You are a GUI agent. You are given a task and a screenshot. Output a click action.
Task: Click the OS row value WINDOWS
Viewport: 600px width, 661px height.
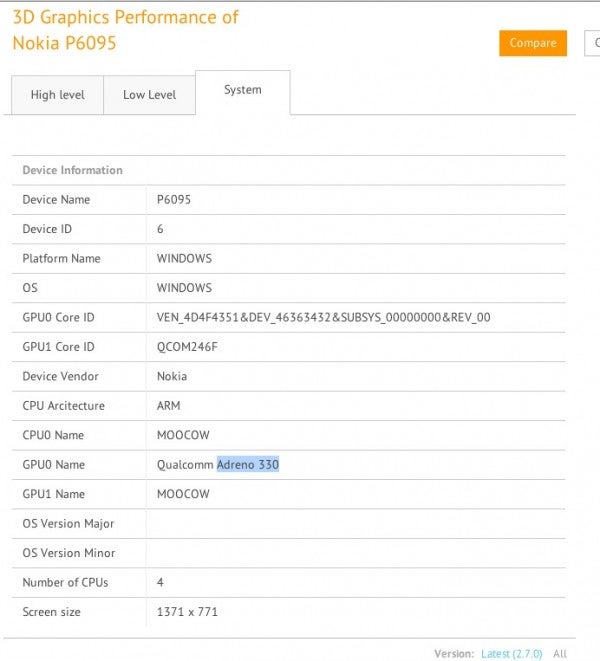click(x=184, y=288)
